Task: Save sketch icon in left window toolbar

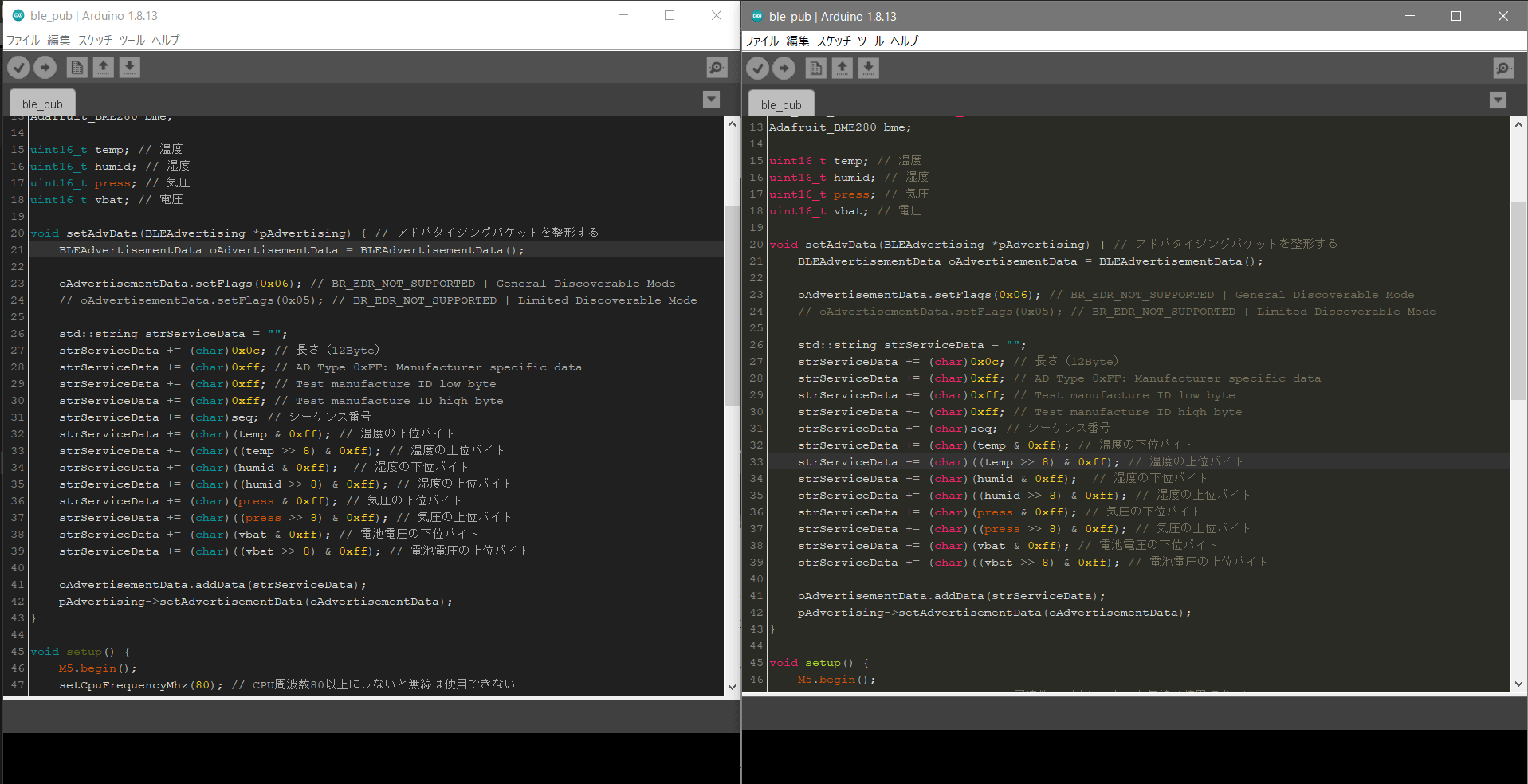Action: point(130,68)
